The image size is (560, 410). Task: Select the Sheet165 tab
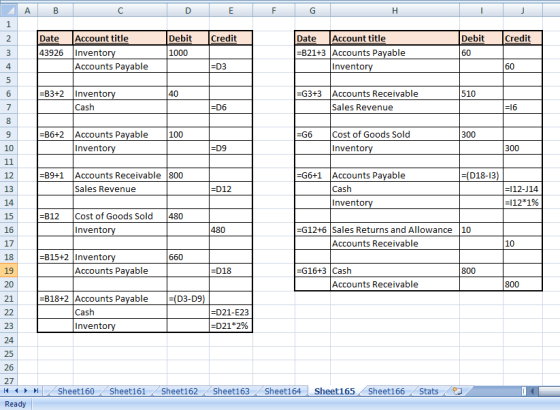[x=335, y=391]
